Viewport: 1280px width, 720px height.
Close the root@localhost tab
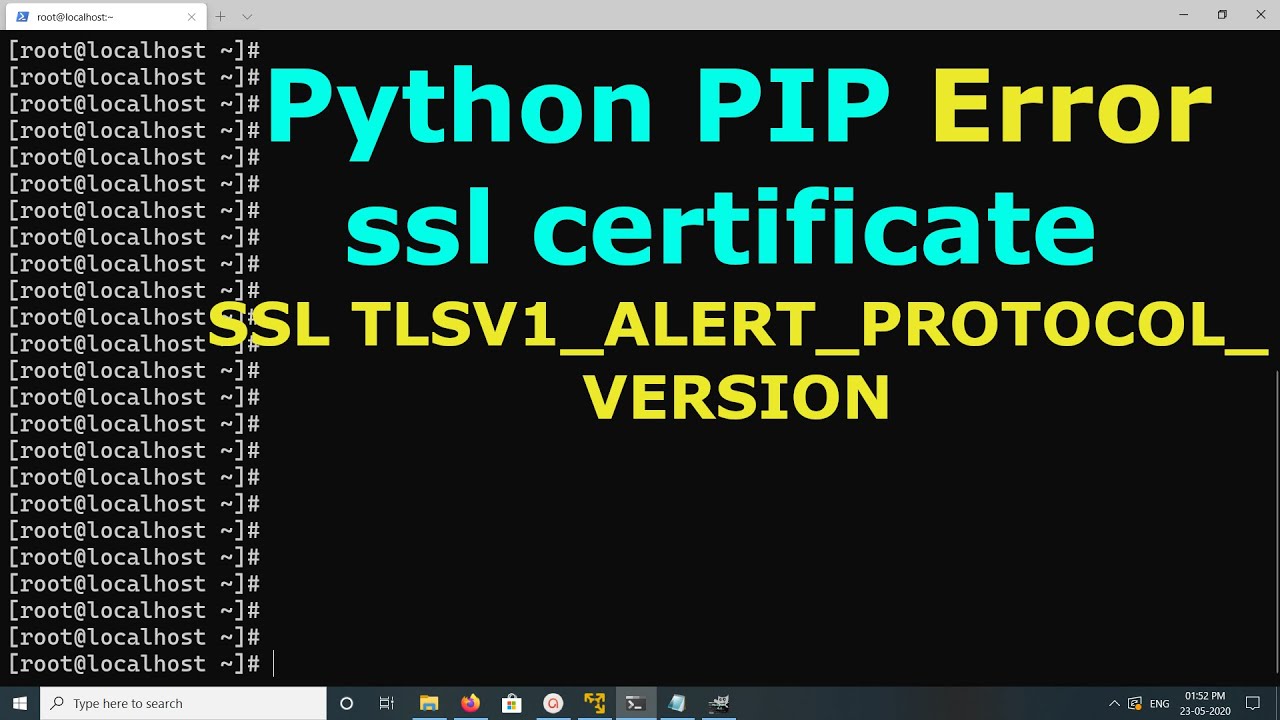pos(192,16)
